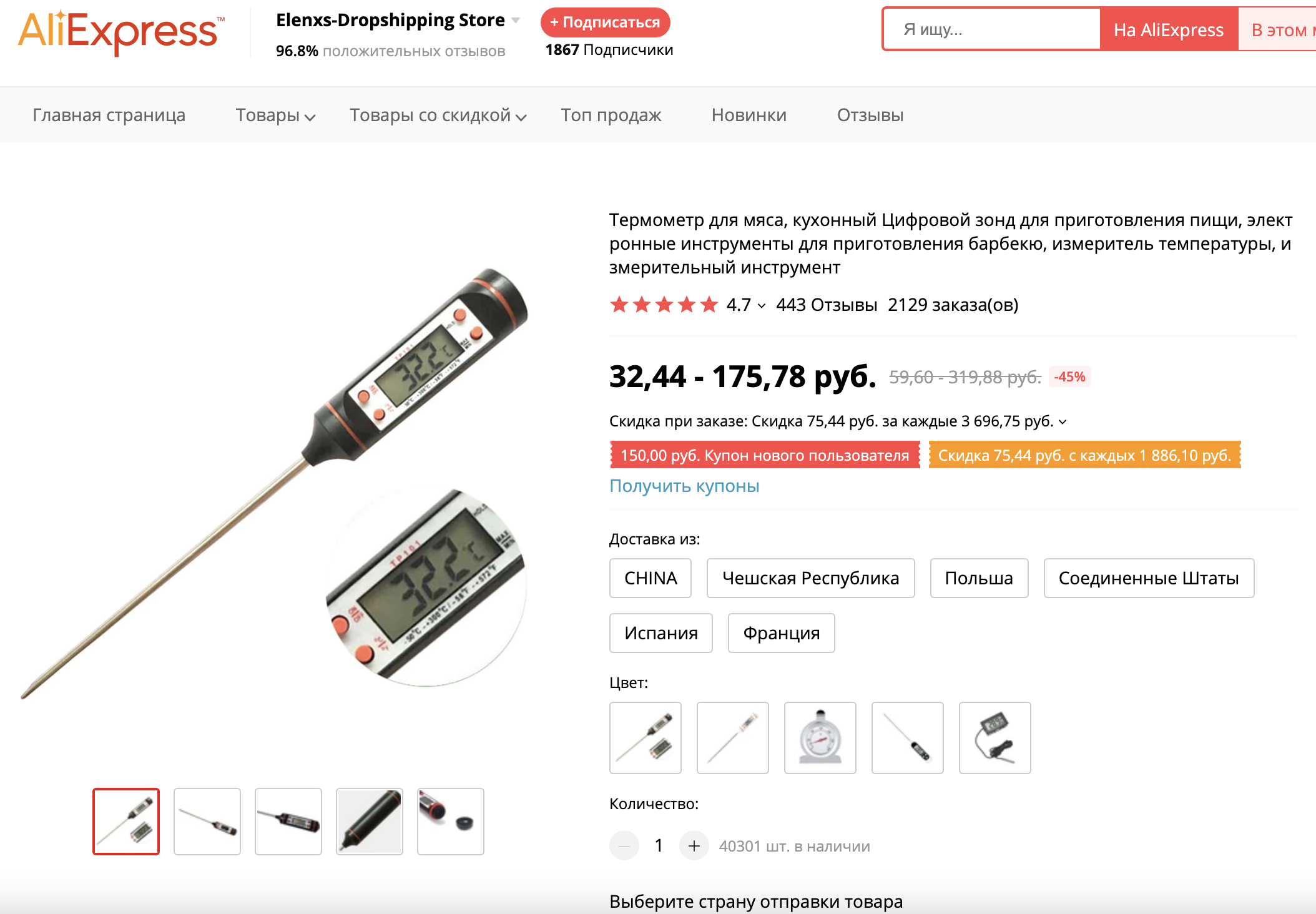The image size is (1316, 914).
Task: Select Франция as shipping origin
Action: 781,633
